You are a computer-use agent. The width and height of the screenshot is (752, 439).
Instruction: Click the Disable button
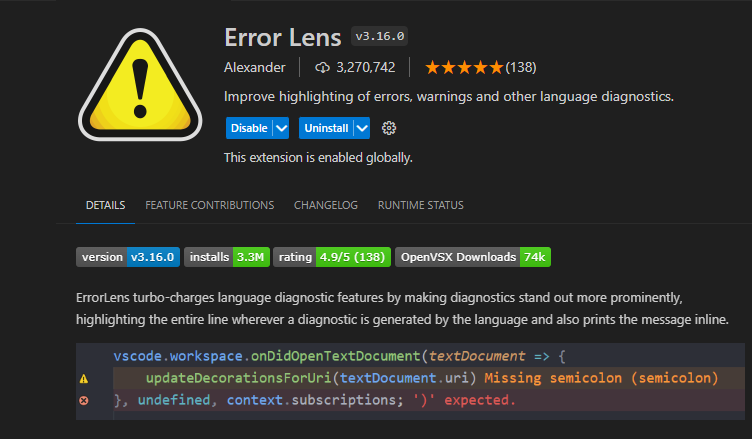coord(249,128)
